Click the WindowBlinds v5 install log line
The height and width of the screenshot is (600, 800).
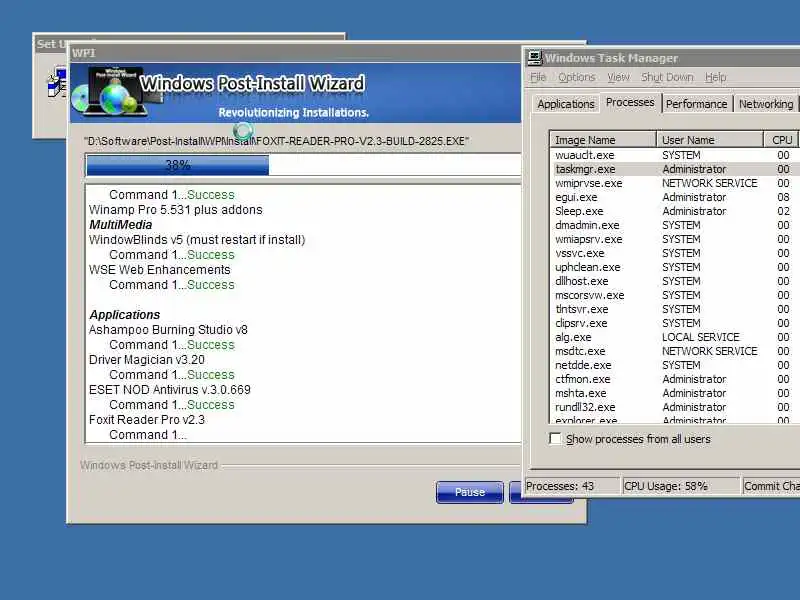click(x=197, y=240)
